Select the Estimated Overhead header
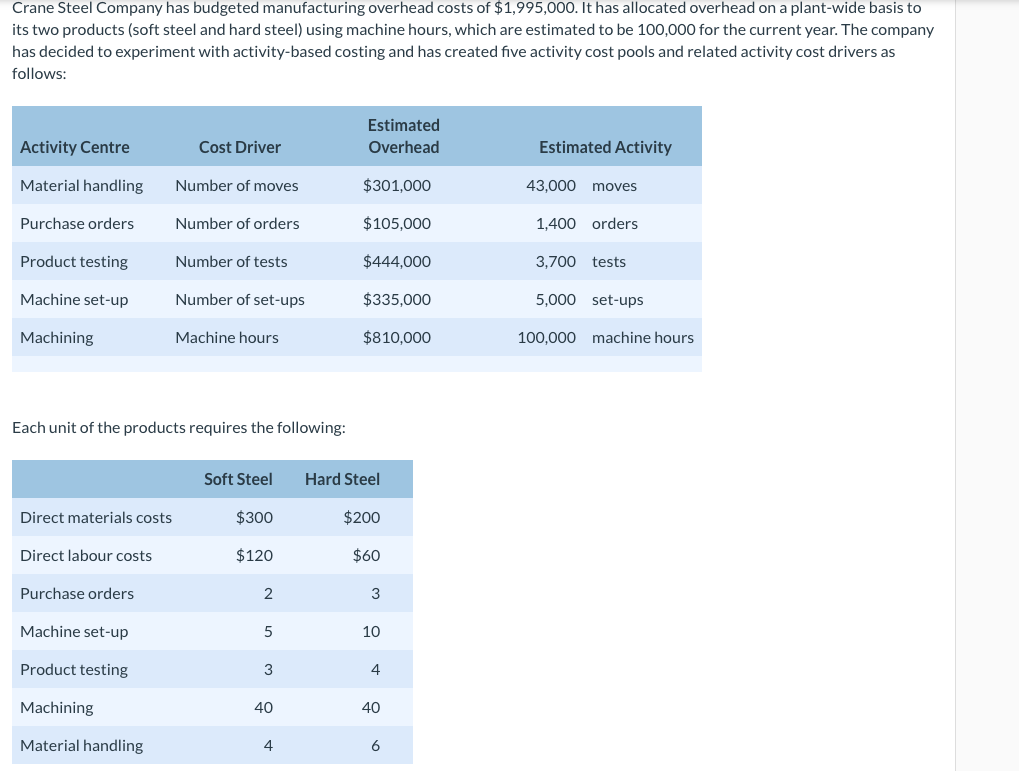Image resolution: width=1019 pixels, height=771 pixels. point(403,136)
